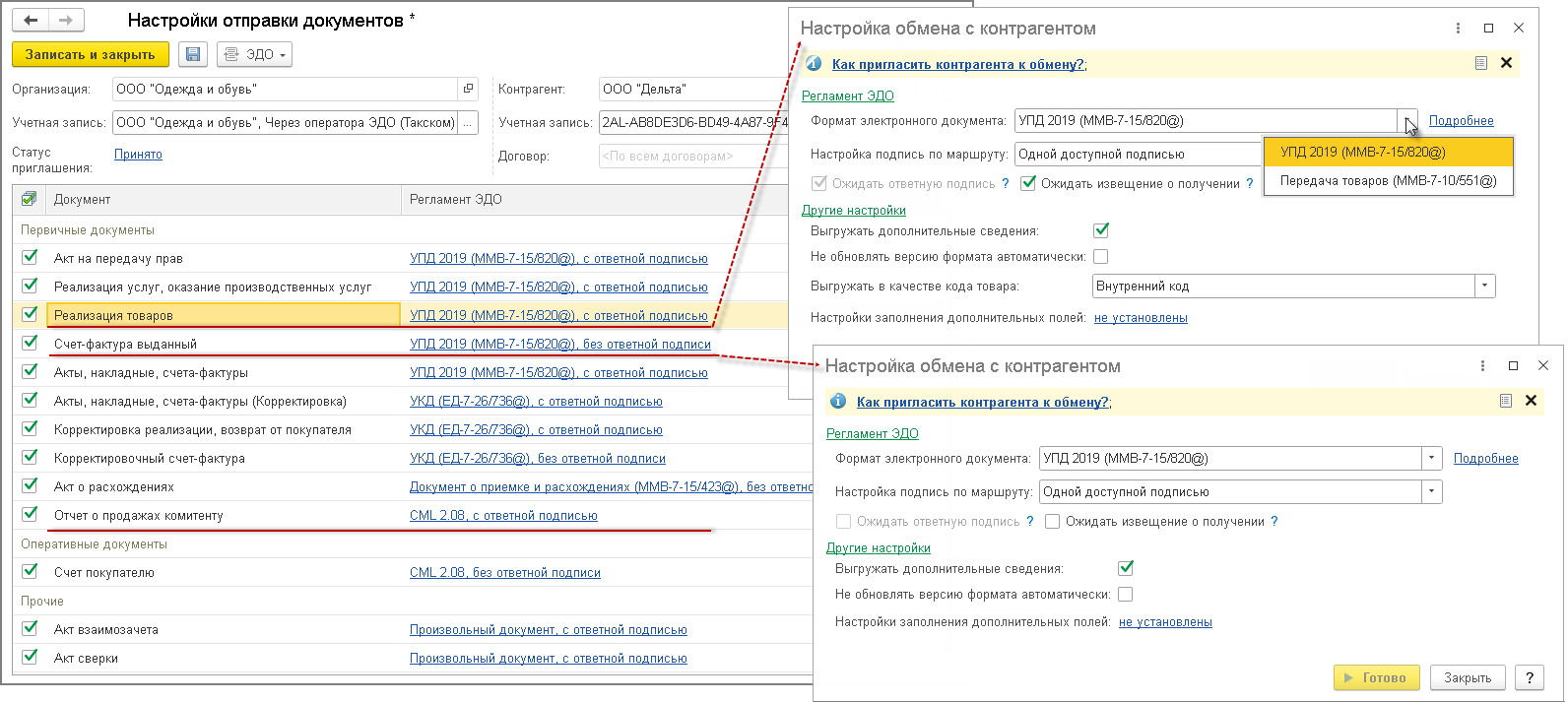Screen dimensions: 1568x702
Task: Click the info icon in lower exchange window
Action: 838,401
